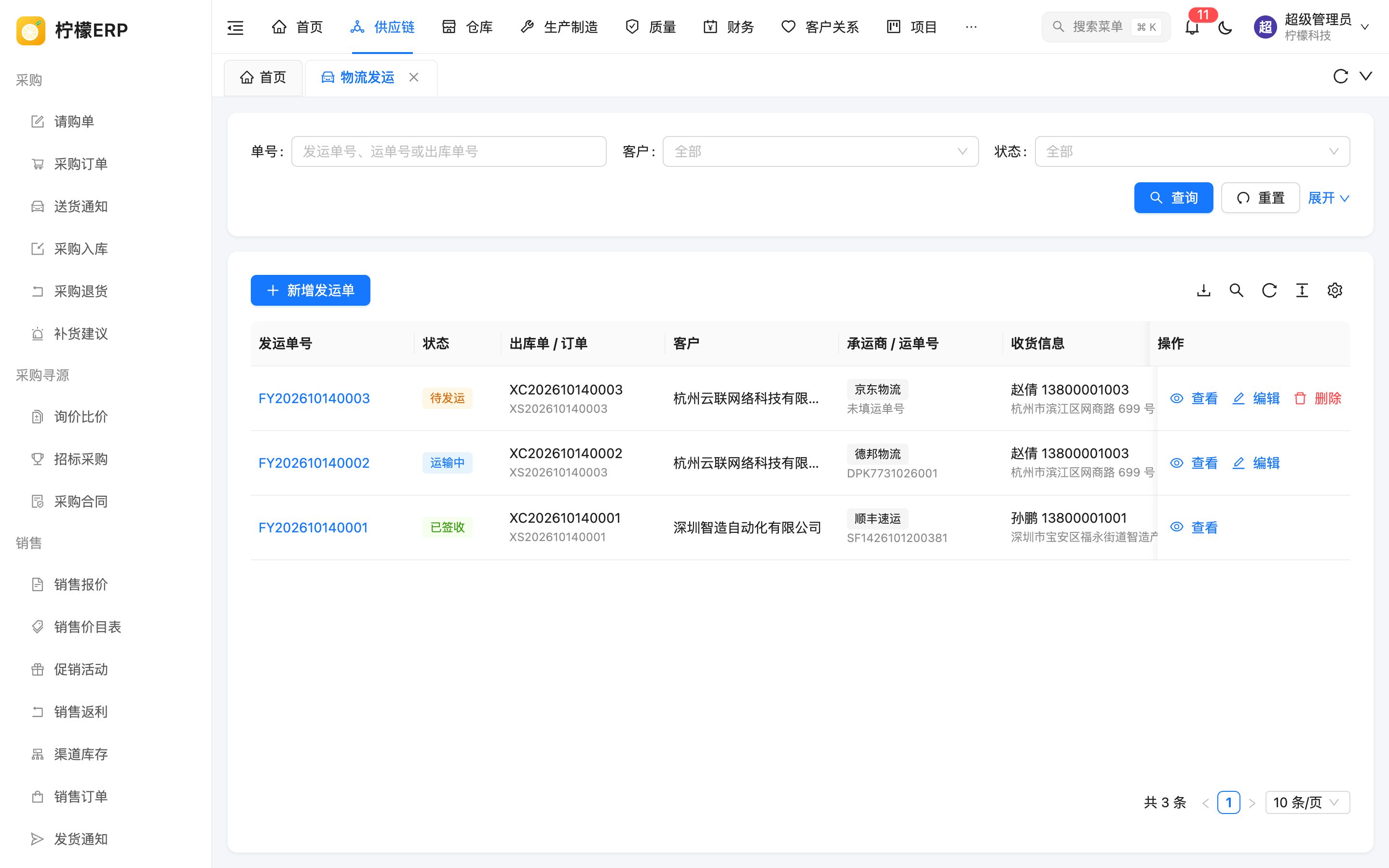This screenshot has height=868, width=1389.
Task: Click the 查询 search button
Action: (1173, 198)
